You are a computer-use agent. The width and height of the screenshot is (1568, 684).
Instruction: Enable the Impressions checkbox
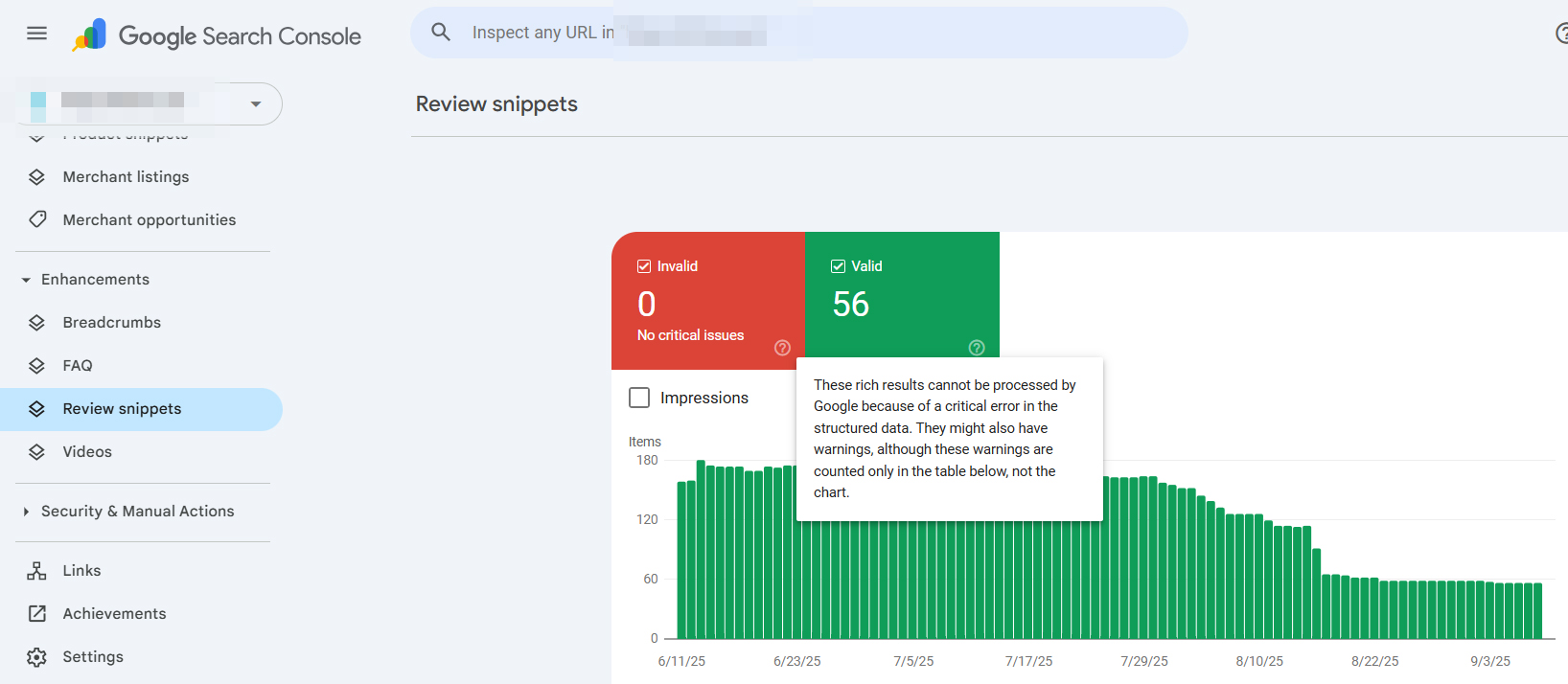(639, 398)
